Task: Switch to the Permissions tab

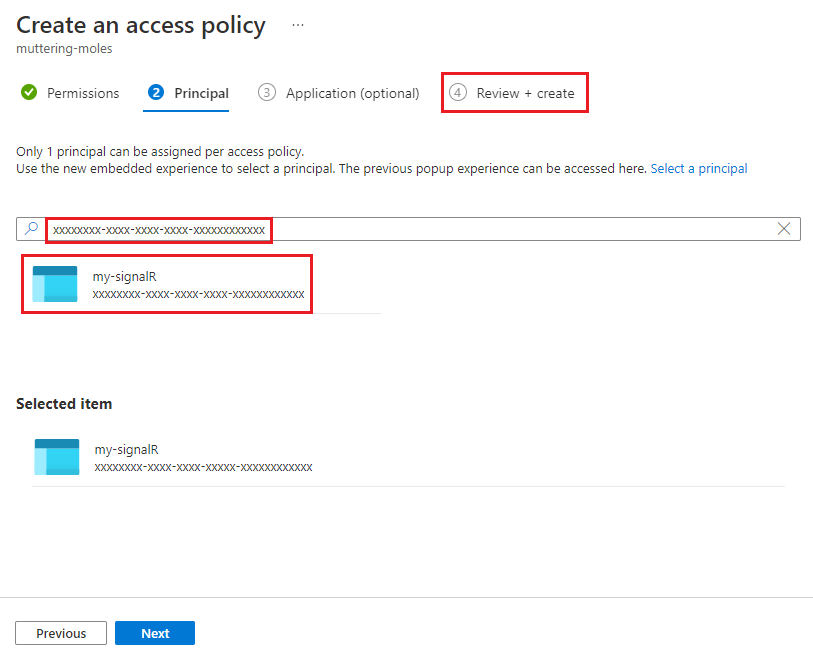Action: [81, 92]
